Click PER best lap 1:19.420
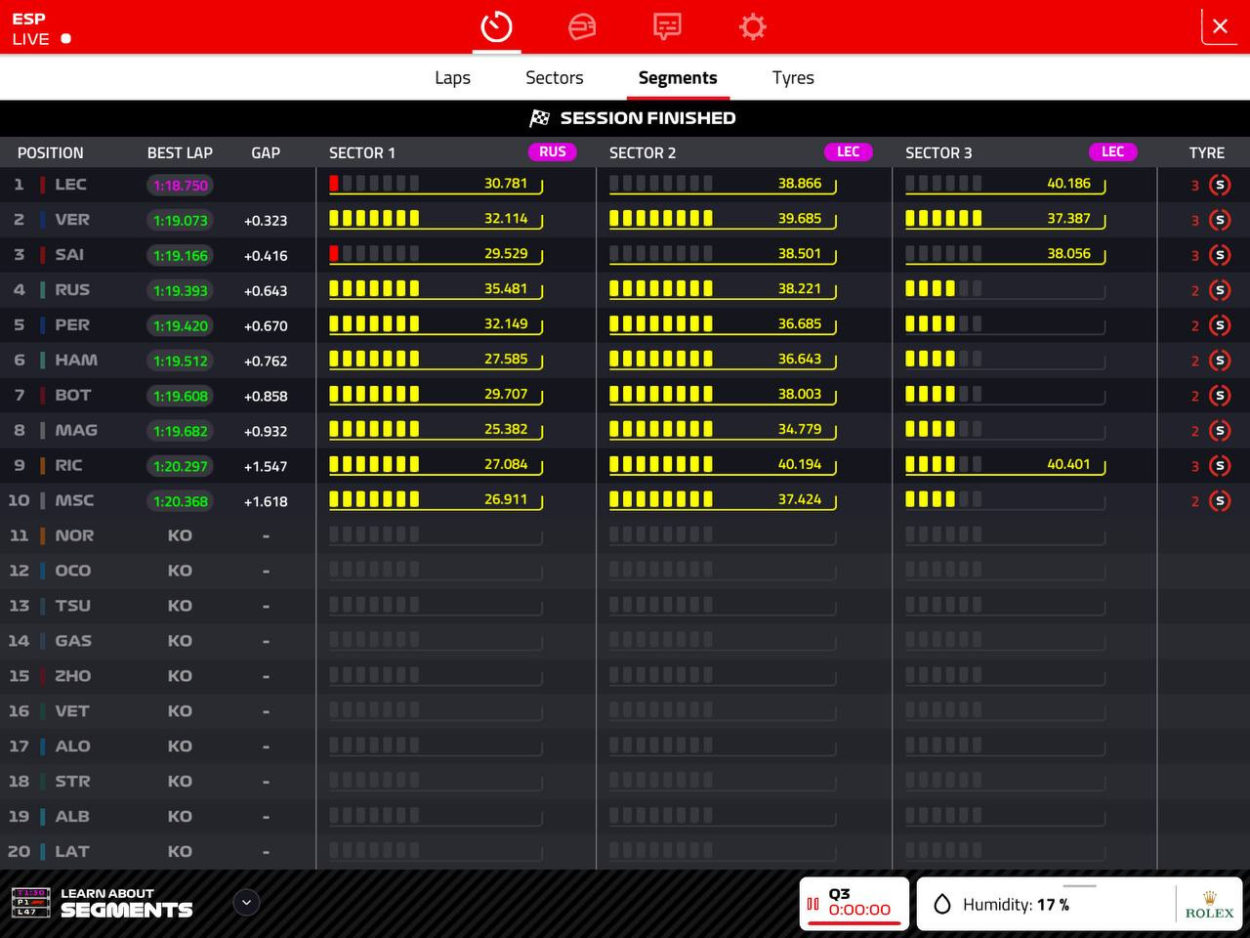Image resolution: width=1250 pixels, height=938 pixels. click(180, 326)
